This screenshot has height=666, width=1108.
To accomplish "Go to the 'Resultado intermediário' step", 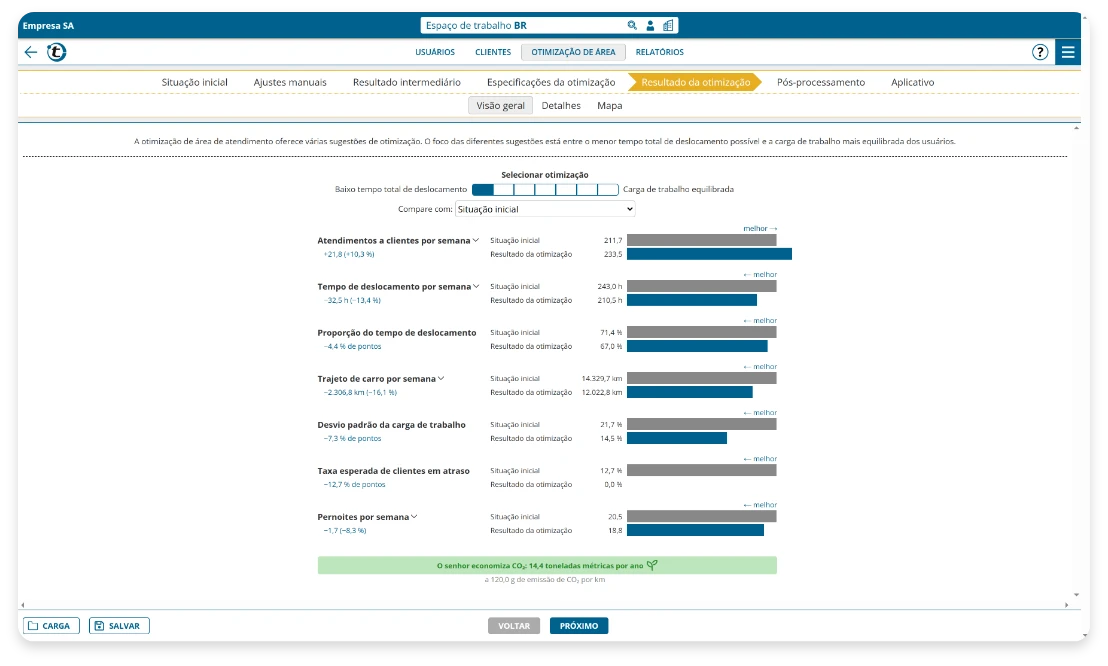I will 406,82.
